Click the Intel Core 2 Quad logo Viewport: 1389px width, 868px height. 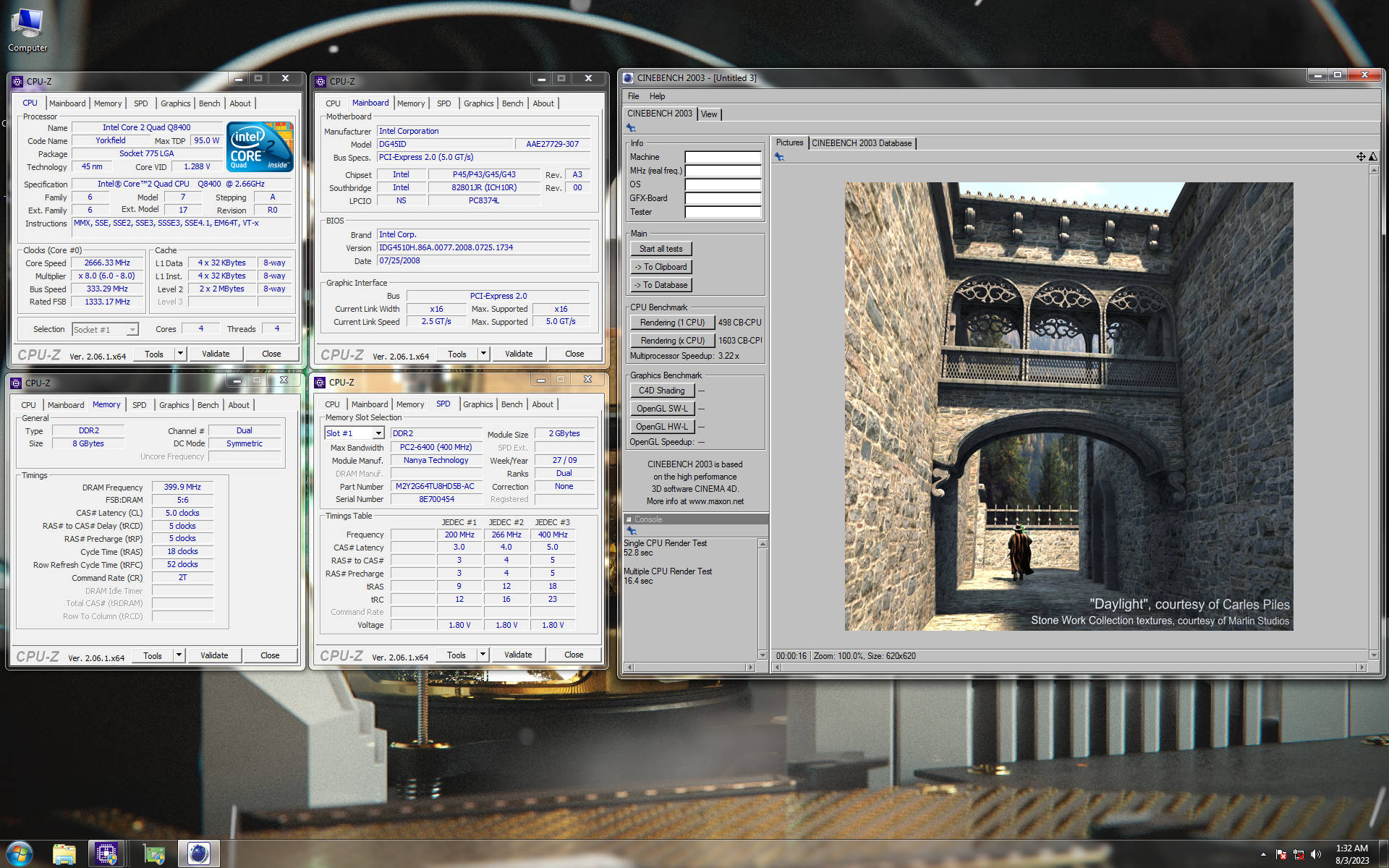[x=260, y=146]
